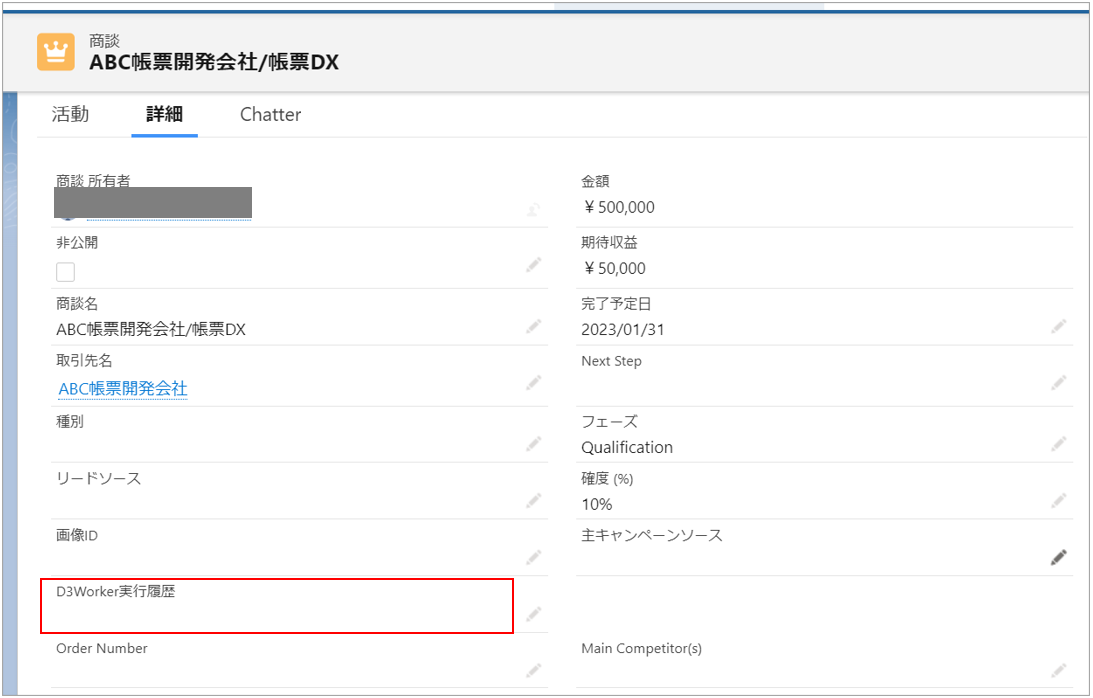This screenshot has width=1093, height=698.
Task: Select the 詳細 tab
Action: tap(164, 115)
